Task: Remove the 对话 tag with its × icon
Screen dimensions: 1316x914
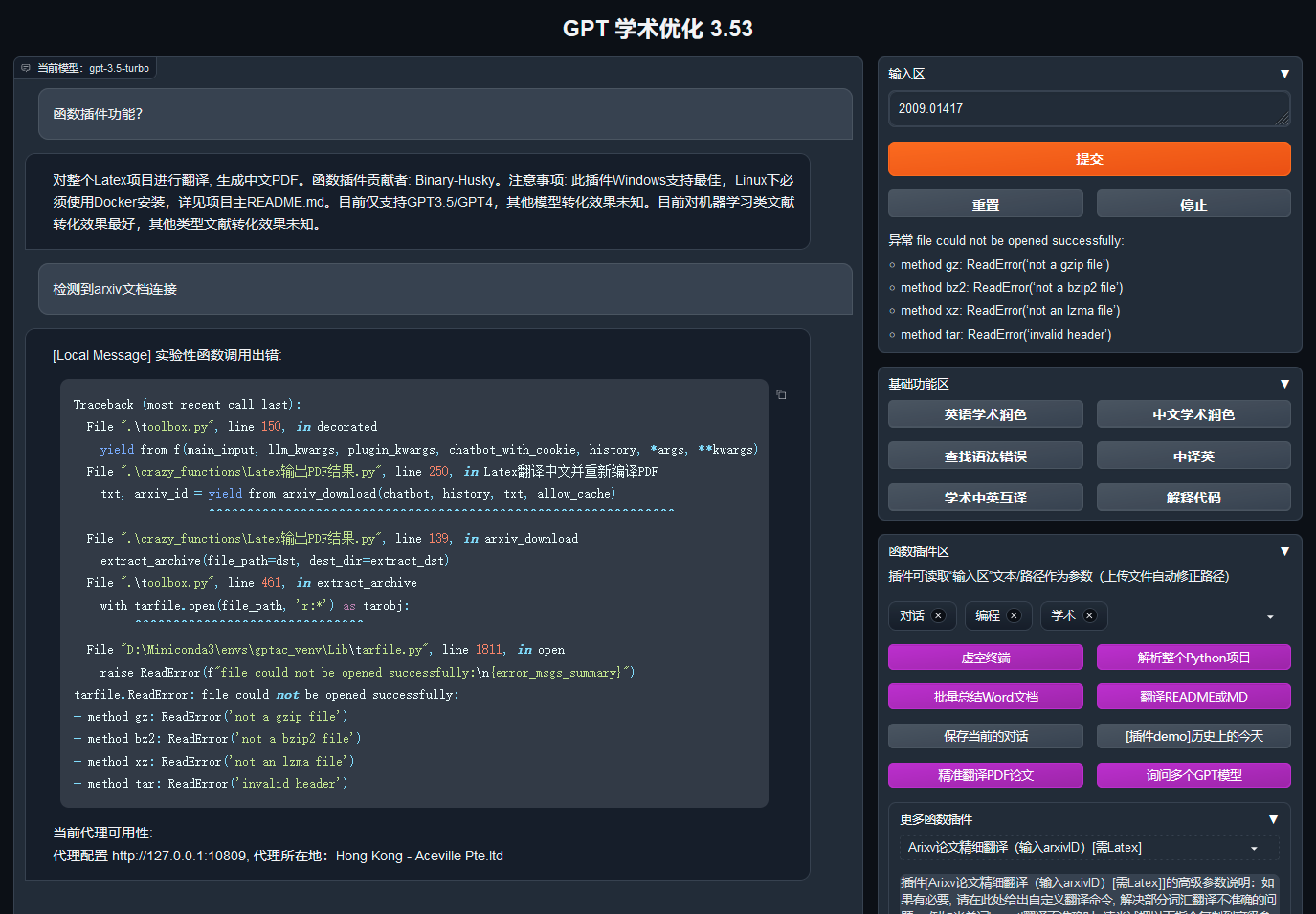Action: (941, 615)
